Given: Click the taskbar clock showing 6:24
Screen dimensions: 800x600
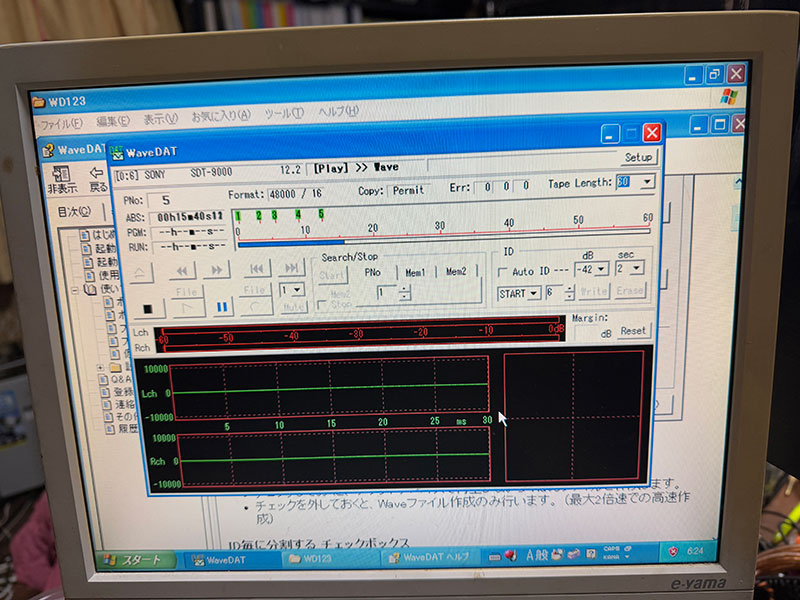Looking at the screenshot, I should point(695,551).
